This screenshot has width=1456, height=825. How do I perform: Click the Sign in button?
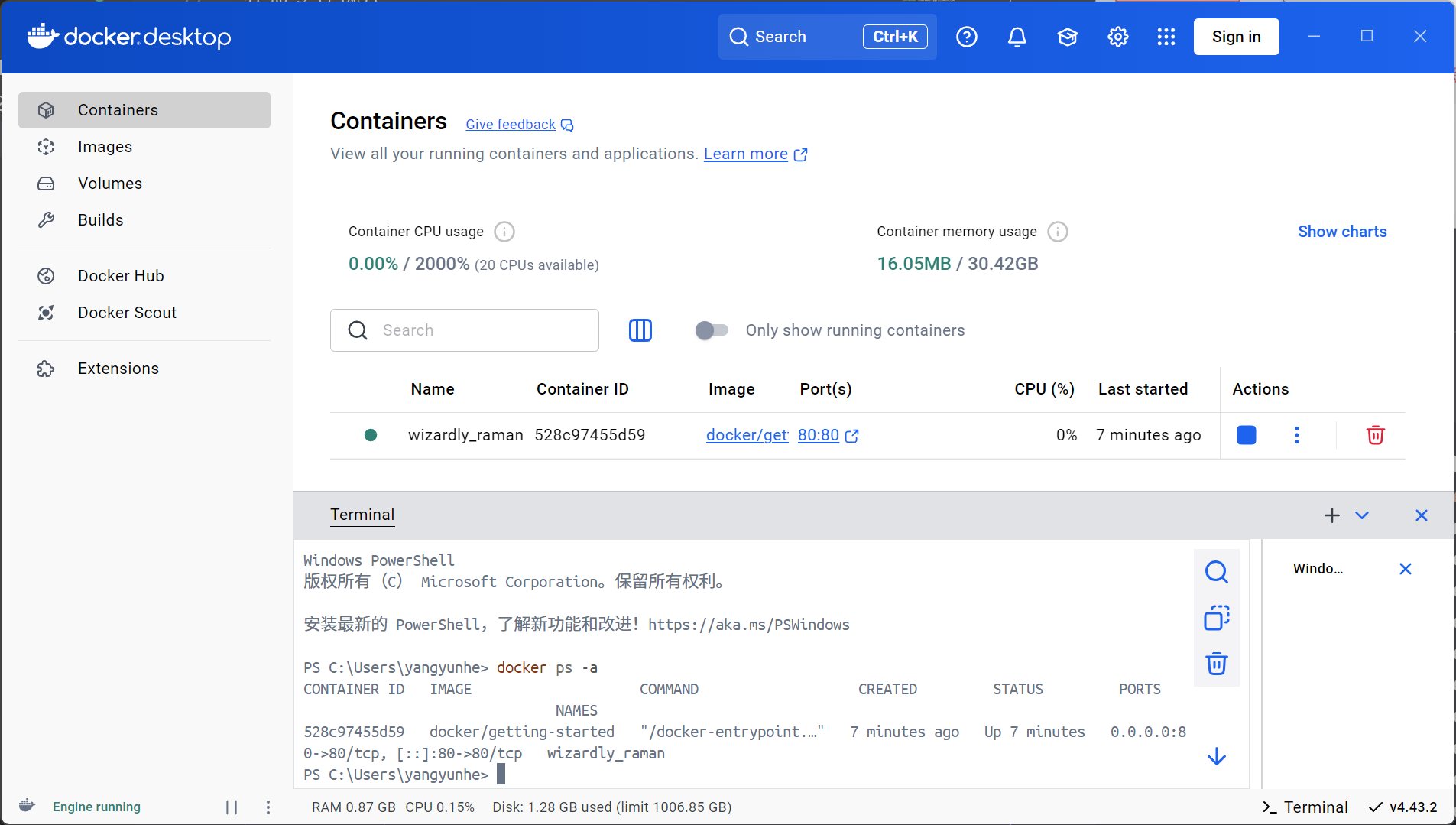(1235, 36)
